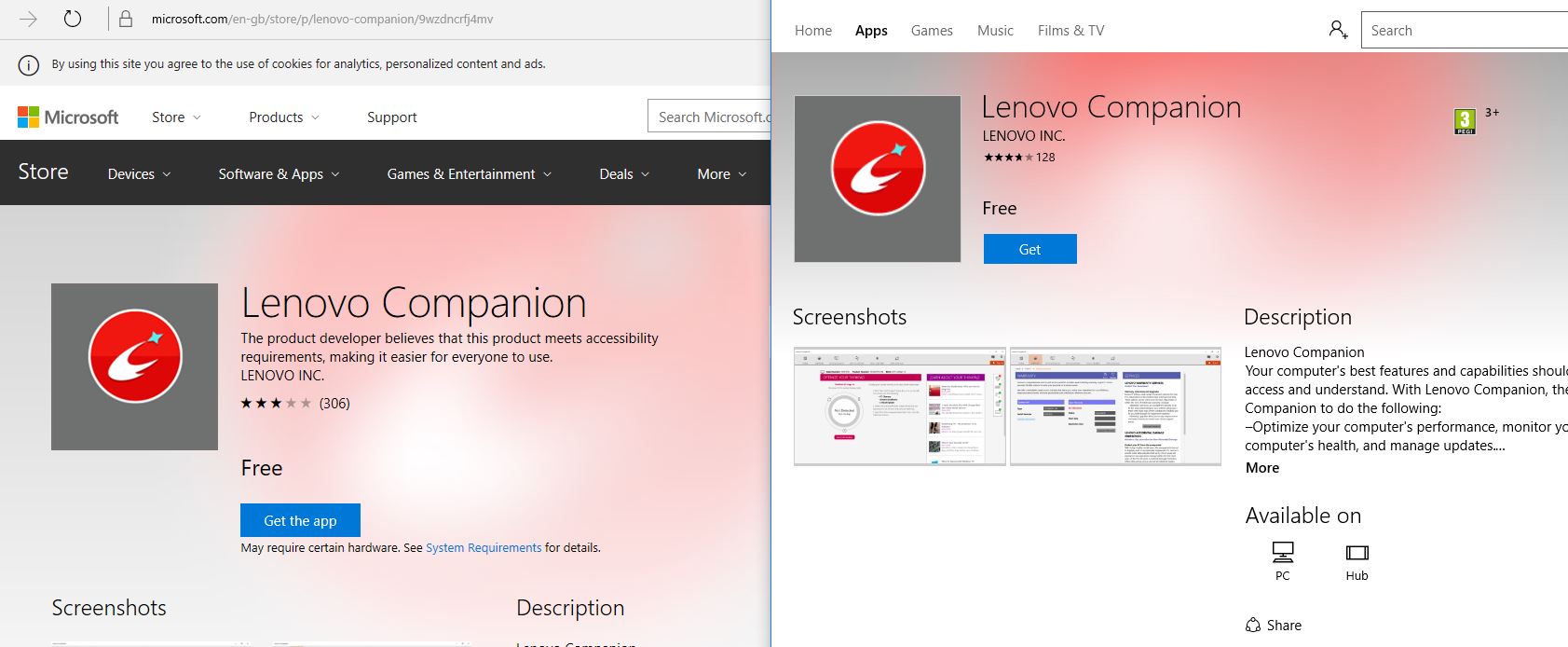
Task: Click the blue Get button
Action: (x=1029, y=249)
